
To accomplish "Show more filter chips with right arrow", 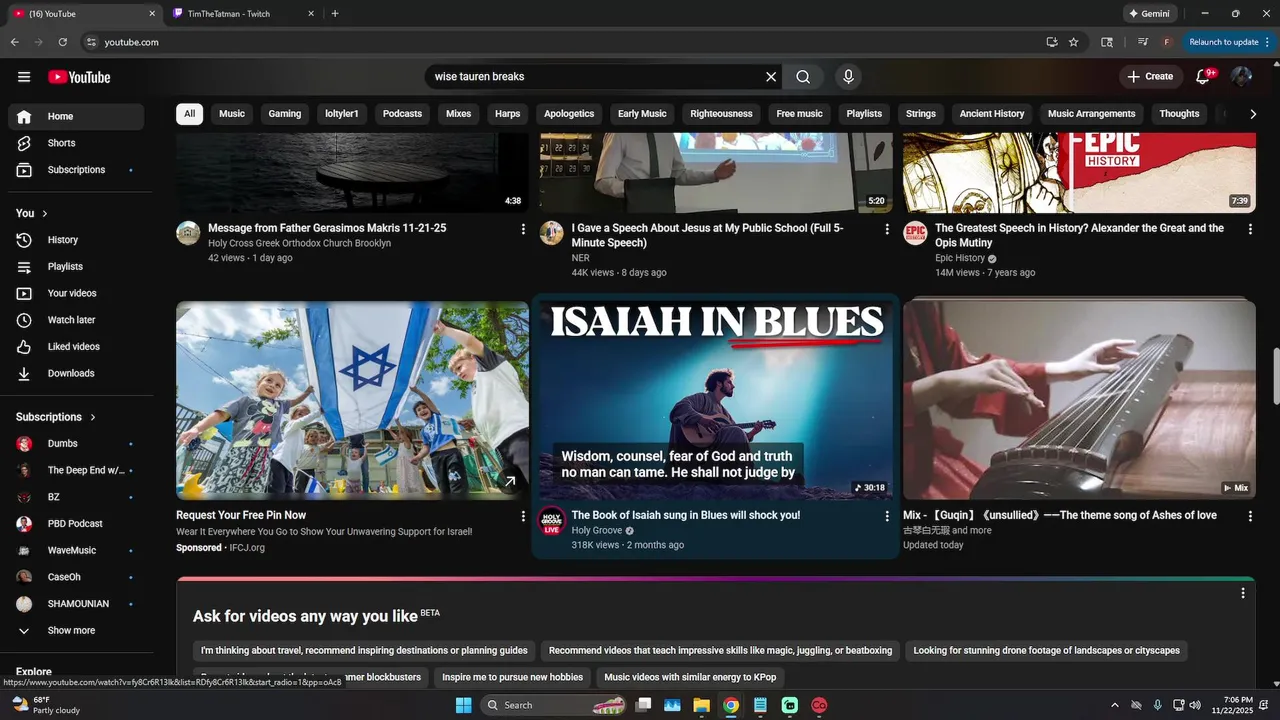I will click(x=1253, y=114).
